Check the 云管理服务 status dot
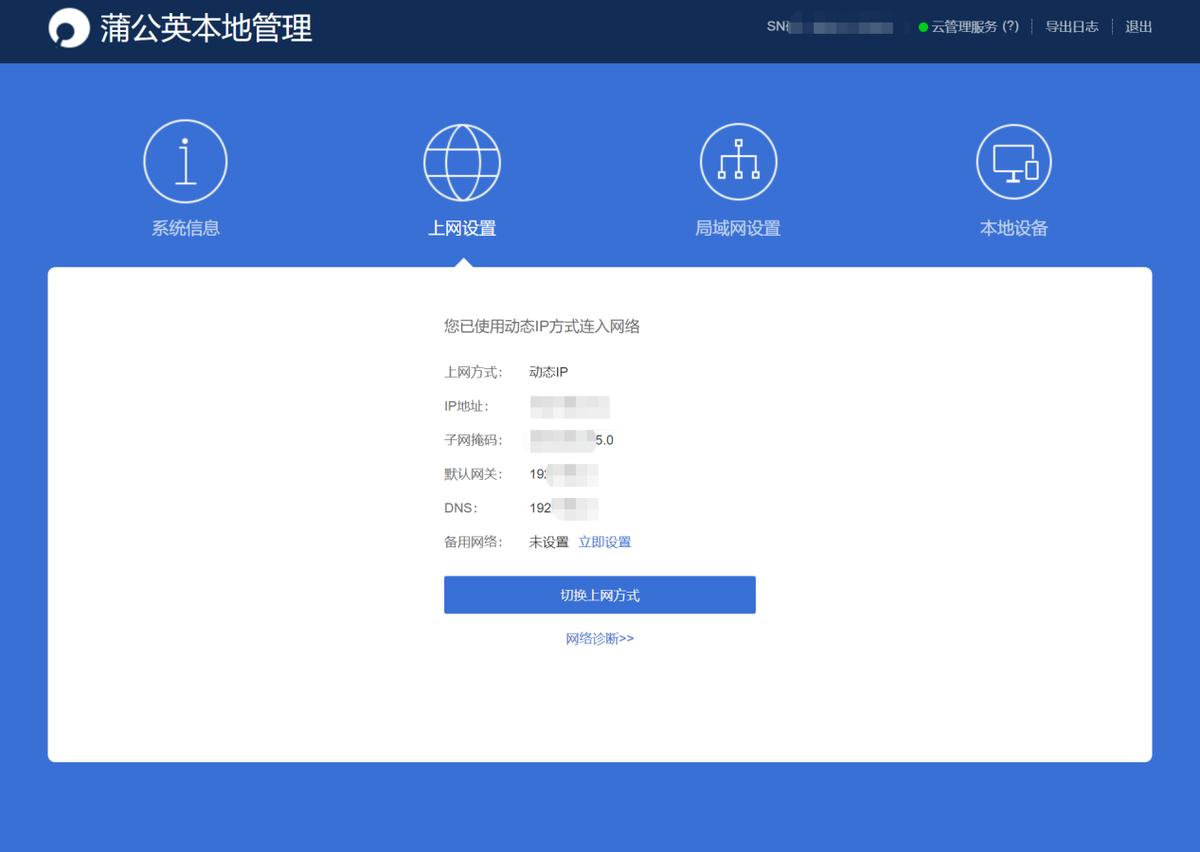This screenshot has width=1200, height=852. coord(922,27)
